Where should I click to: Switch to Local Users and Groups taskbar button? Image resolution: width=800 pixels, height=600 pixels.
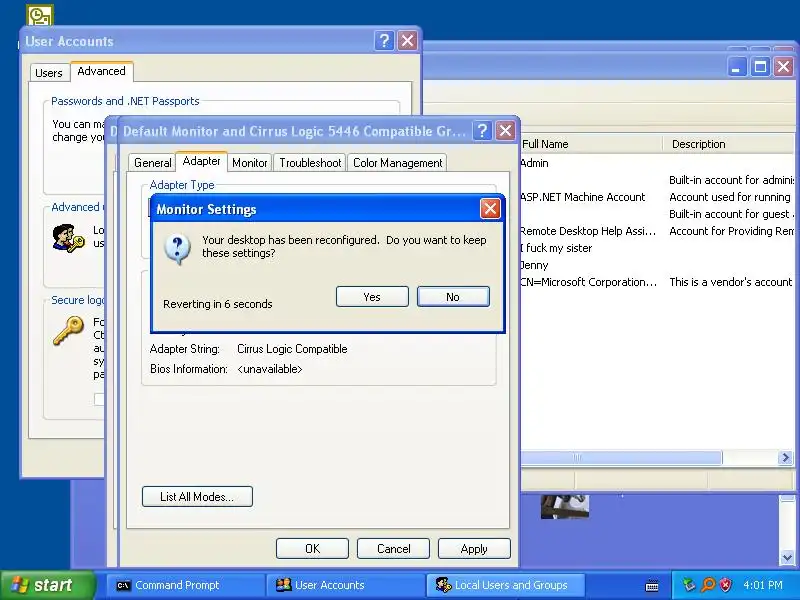[x=505, y=585]
